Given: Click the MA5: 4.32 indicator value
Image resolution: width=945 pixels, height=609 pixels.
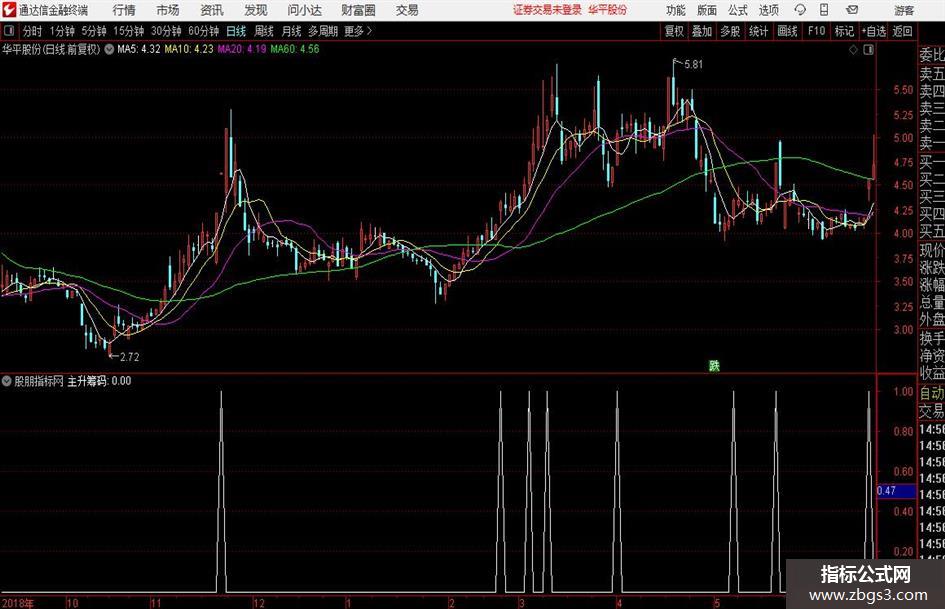Looking at the screenshot, I should pos(139,49).
